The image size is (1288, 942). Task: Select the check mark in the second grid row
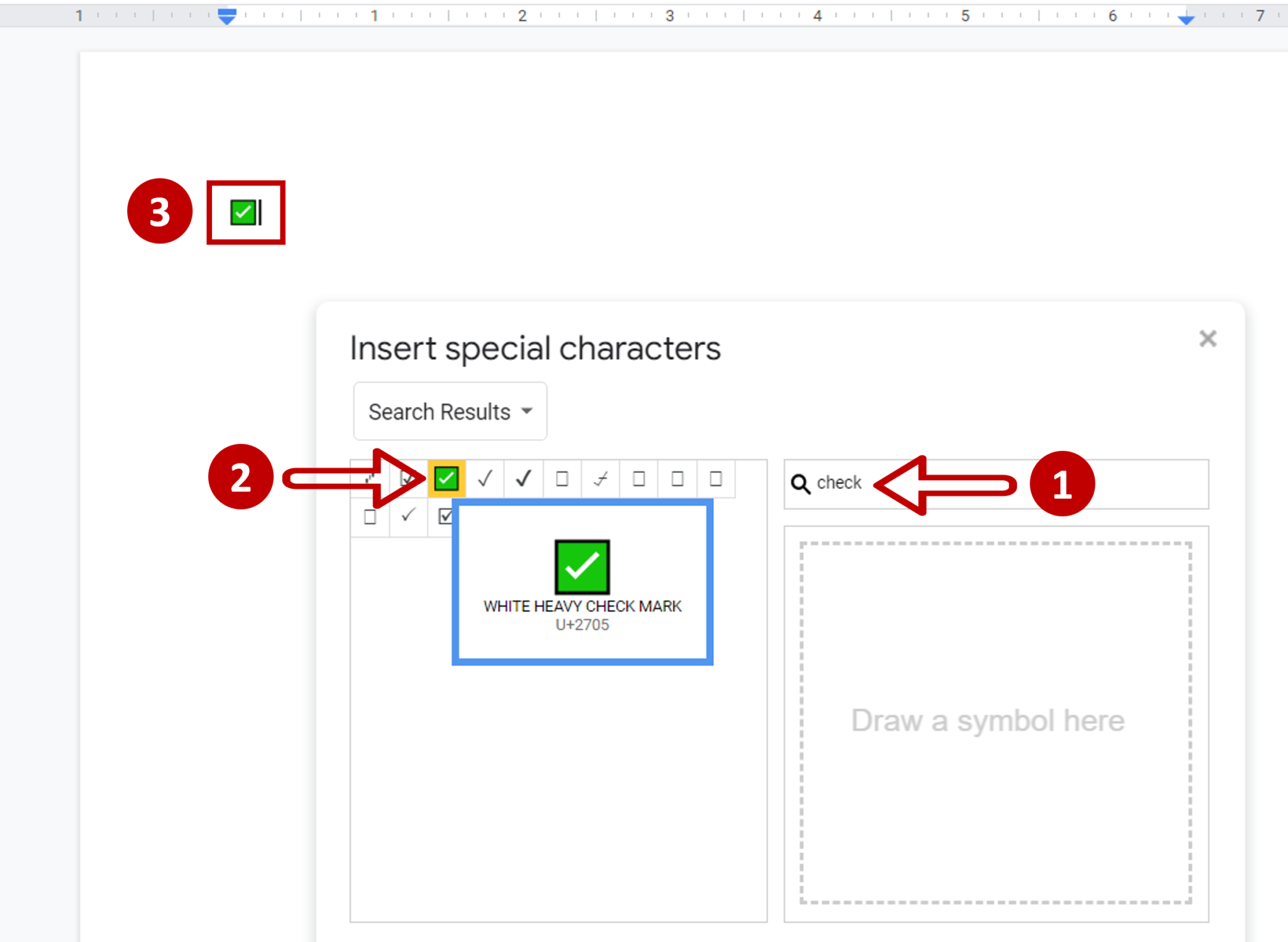[408, 516]
